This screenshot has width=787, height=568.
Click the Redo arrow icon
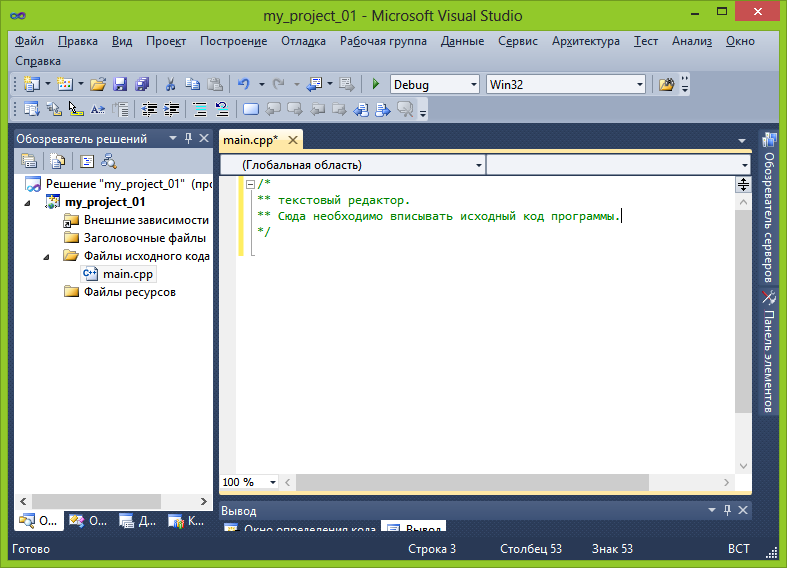click(279, 84)
